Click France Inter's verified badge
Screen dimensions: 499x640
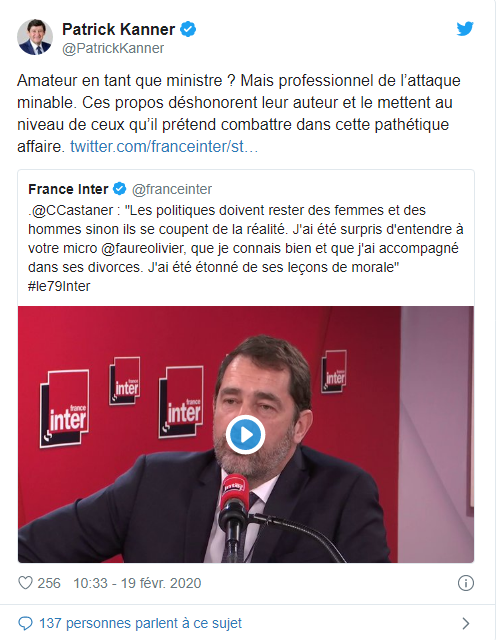pyautogui.click(x=120, y=189)
